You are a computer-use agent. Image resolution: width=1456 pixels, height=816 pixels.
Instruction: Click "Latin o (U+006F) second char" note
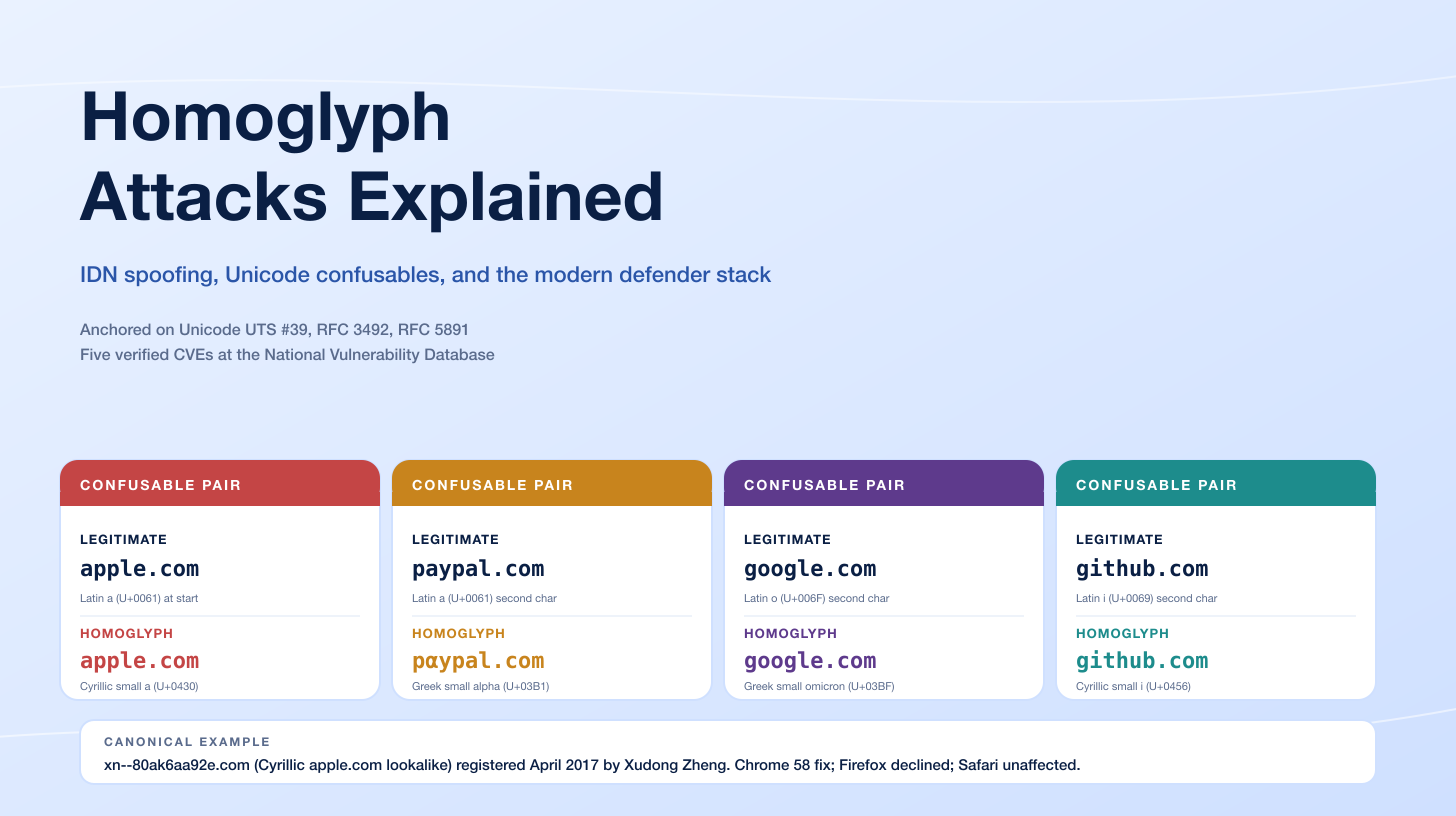817,599
